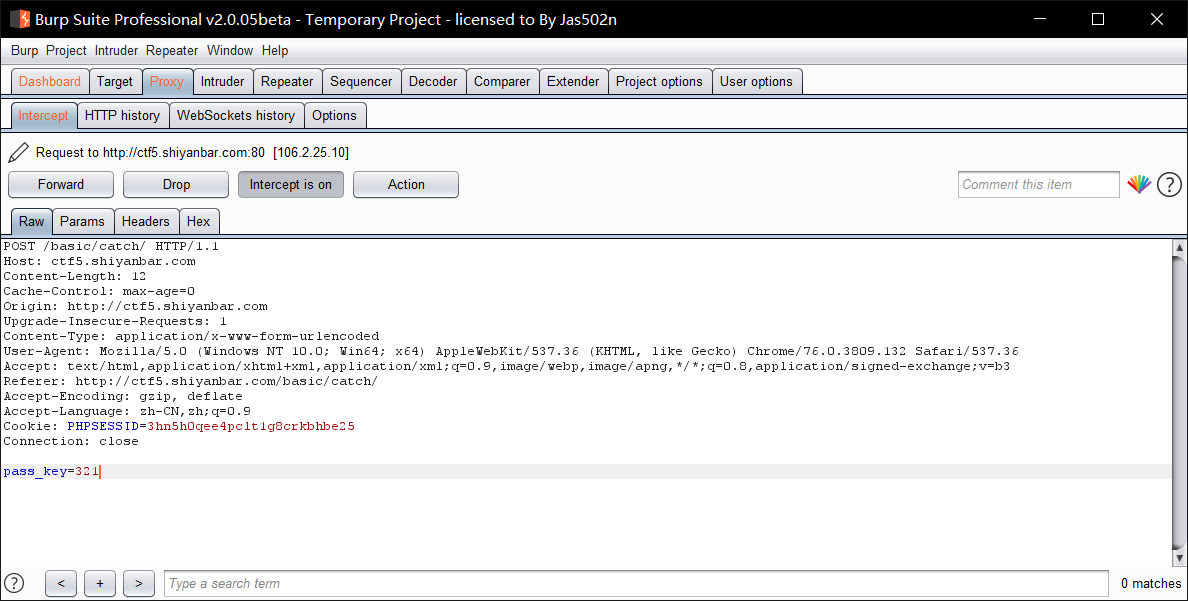Click the Connection: close header line

(70, 441)
